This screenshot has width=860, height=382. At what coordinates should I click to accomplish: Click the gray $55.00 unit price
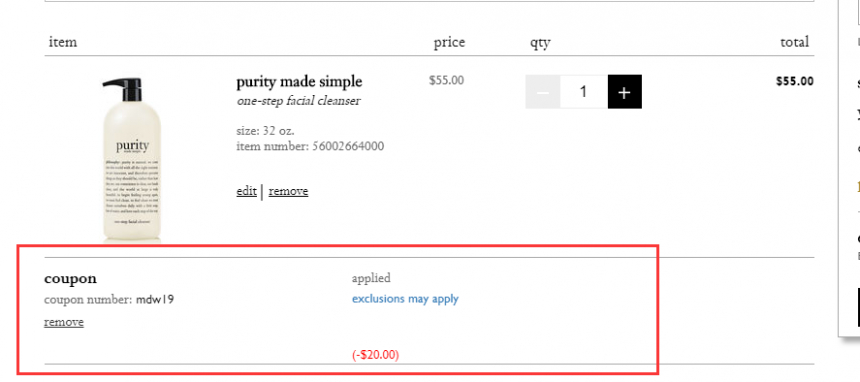tap(446, 81)
